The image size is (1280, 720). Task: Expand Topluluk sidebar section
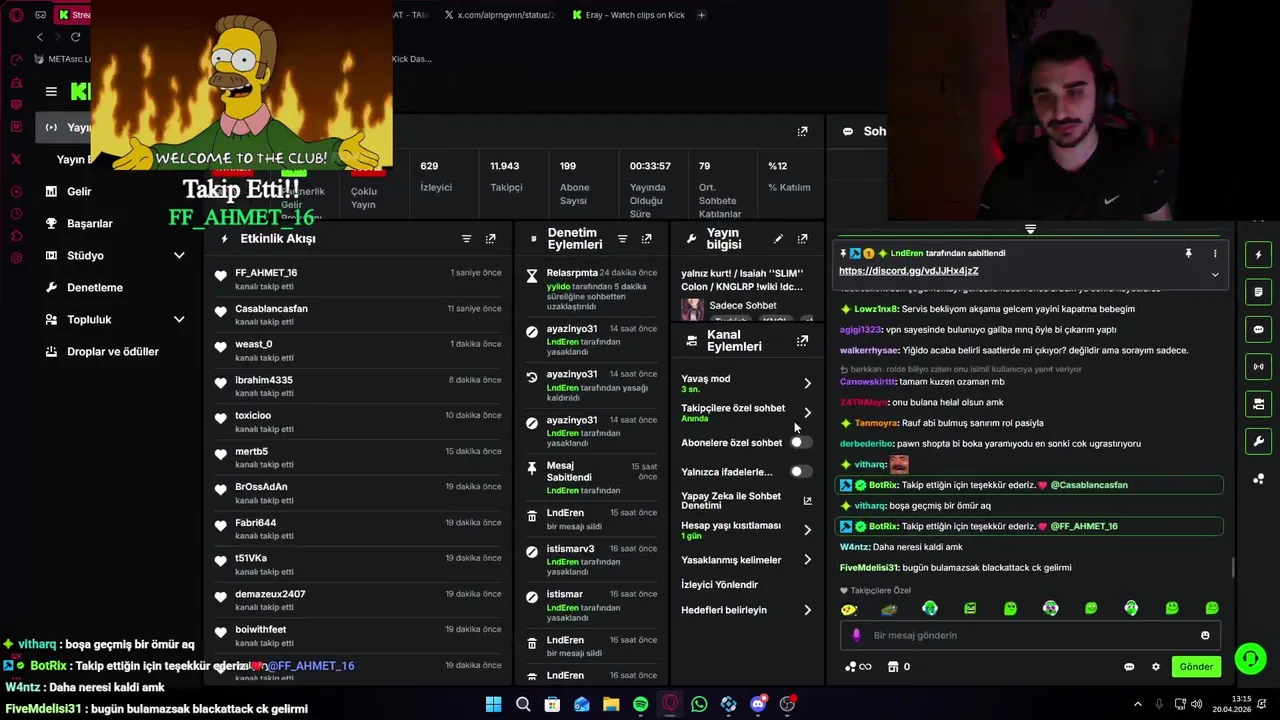(179, 319)
